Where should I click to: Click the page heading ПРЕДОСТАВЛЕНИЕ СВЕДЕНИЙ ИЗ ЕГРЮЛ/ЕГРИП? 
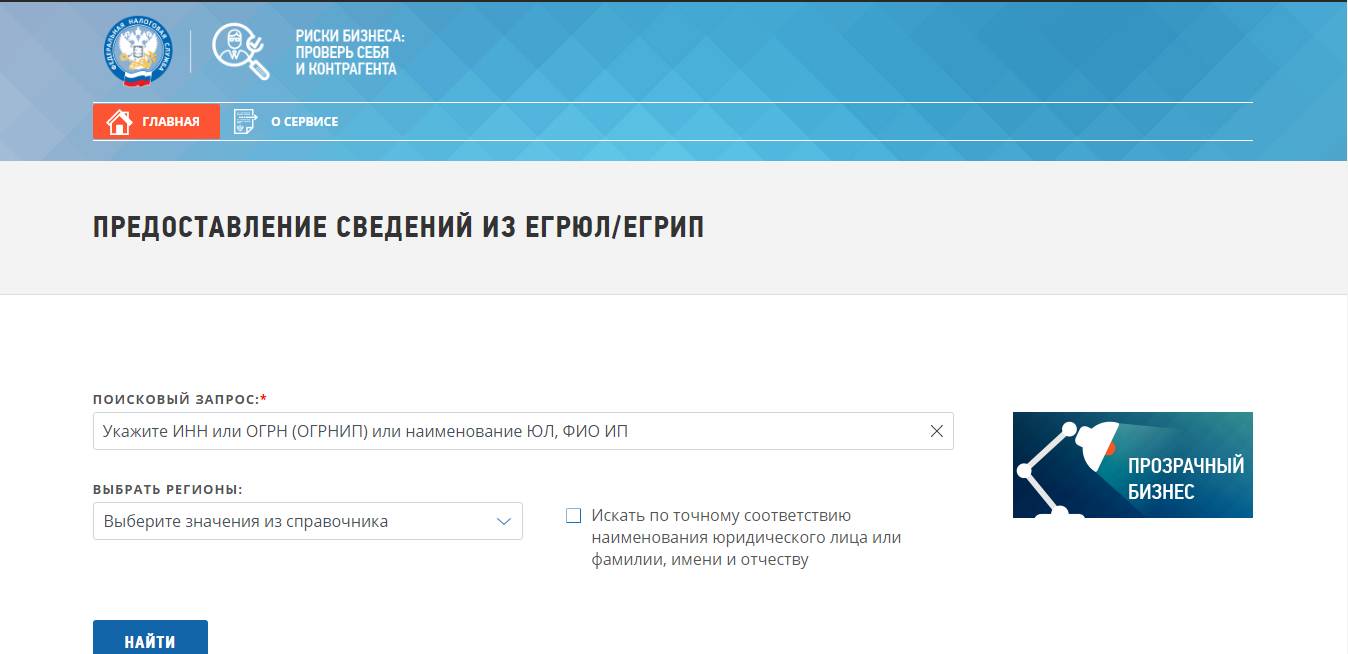point(398,227)
